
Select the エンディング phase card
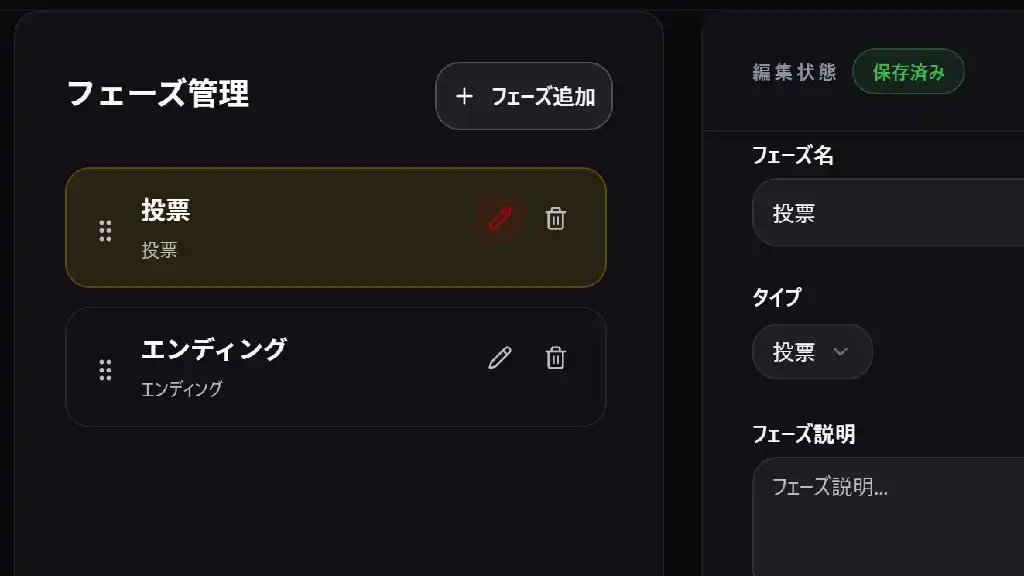tap(300, 367)
